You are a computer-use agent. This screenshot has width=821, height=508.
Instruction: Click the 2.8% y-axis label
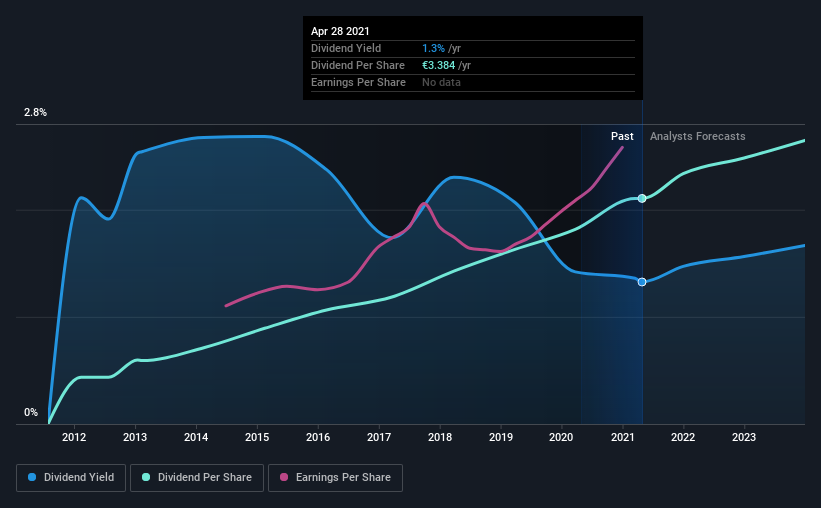(x=35, y=112)
